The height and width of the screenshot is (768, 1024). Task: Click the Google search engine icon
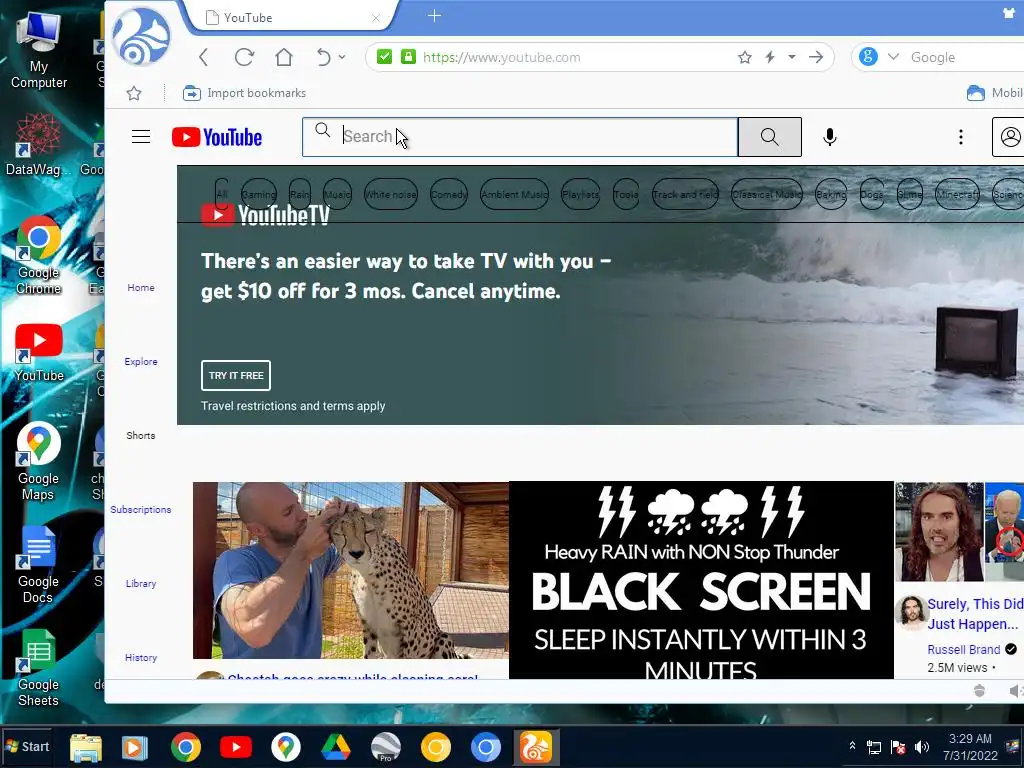tap(868, 57)
